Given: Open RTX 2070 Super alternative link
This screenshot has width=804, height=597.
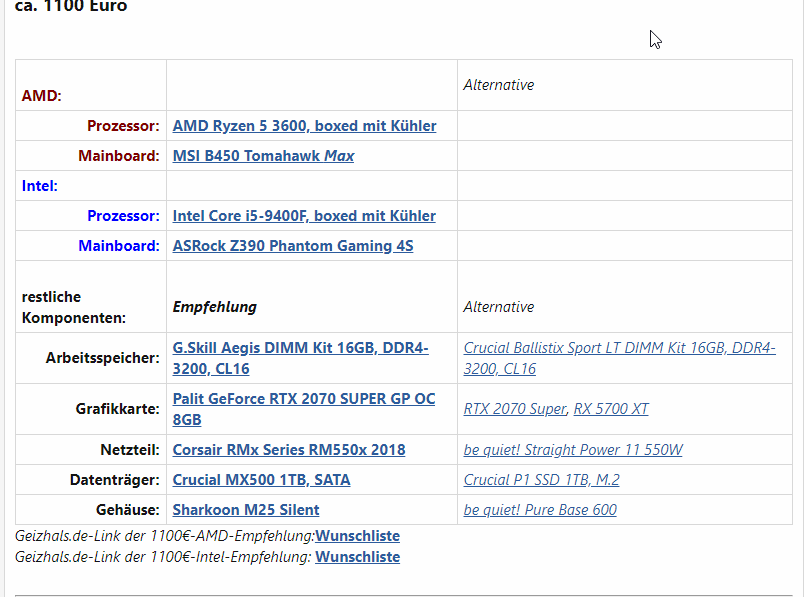Looking at the screenshot, I should 515,409.
